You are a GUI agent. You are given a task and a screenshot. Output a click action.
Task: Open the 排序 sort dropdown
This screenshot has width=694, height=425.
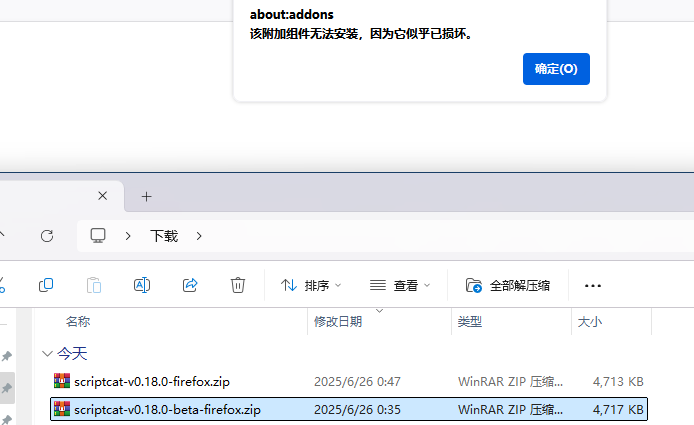(x=311, y=285)
